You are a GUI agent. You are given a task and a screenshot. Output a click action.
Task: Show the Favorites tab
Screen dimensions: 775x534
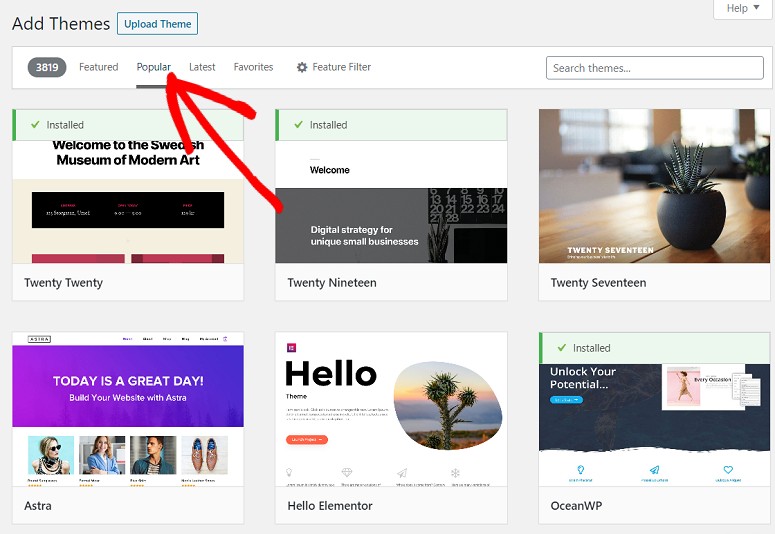tap(253, 67)
